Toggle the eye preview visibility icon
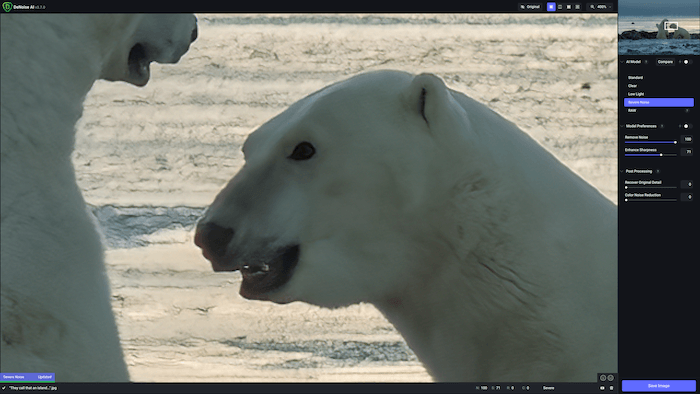 pyautogui.click(x=602, y=388)
